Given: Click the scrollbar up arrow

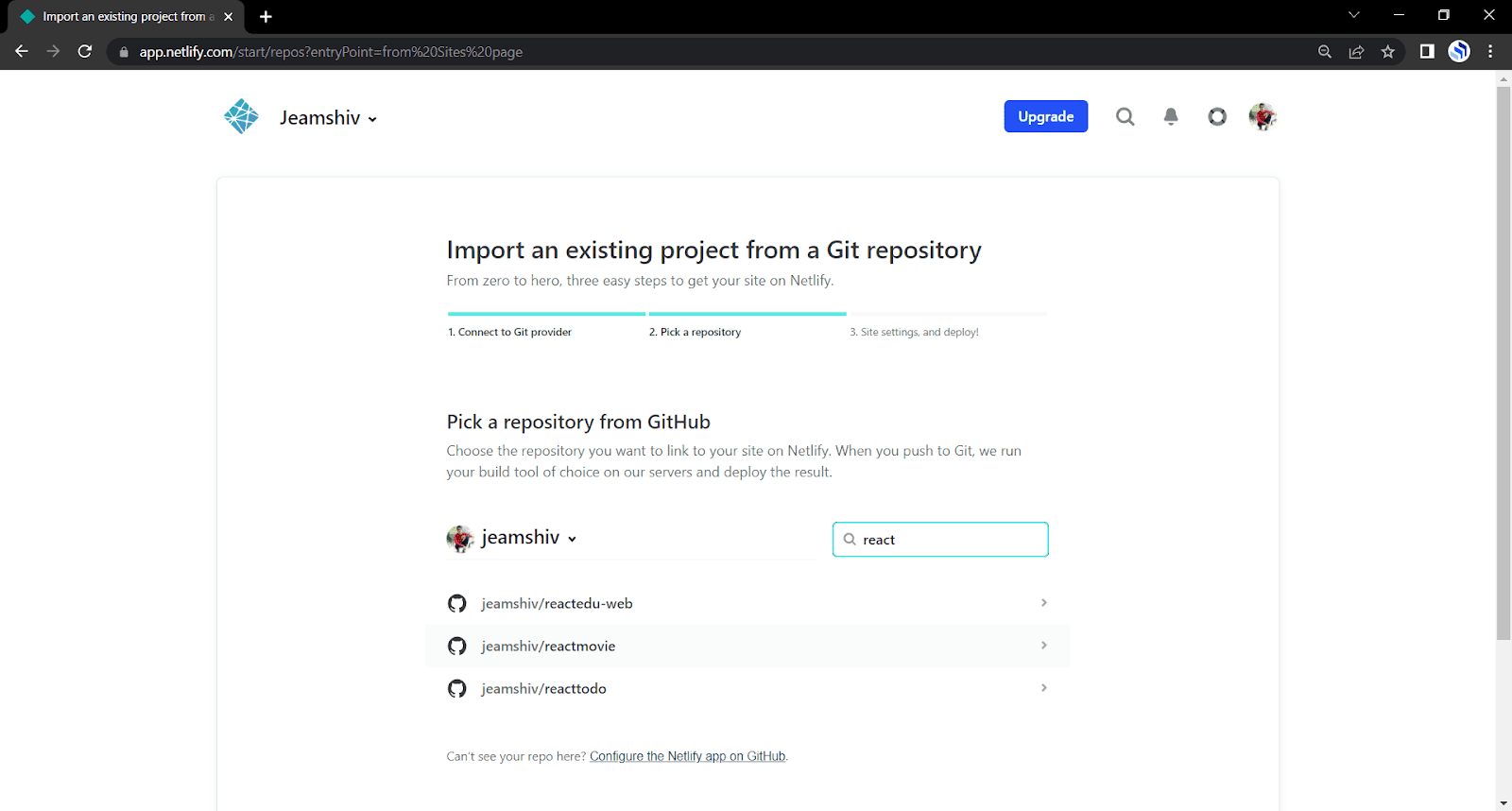Looking at the screenshot, I should coord(1503,78).
